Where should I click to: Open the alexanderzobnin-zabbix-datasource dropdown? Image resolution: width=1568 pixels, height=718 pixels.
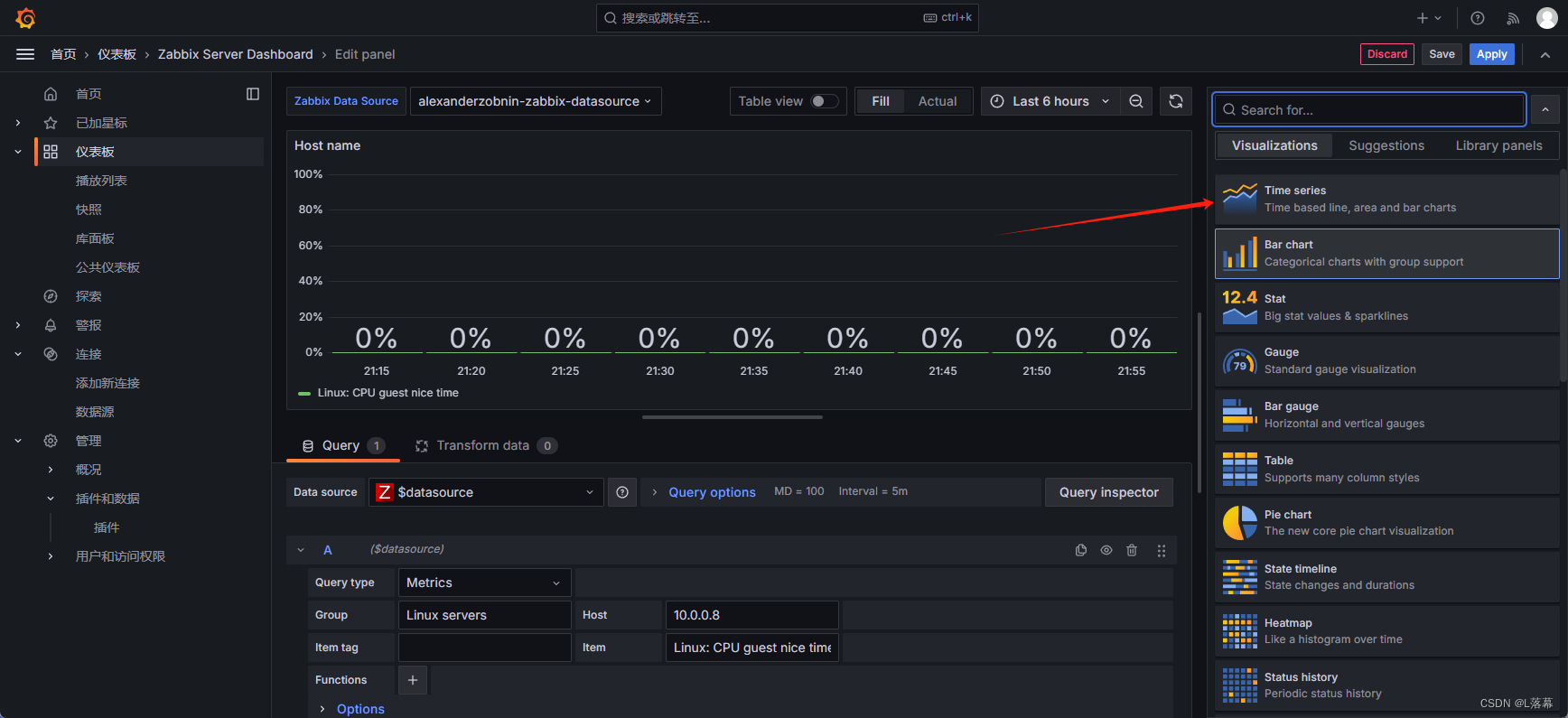[x=536, y=101]
